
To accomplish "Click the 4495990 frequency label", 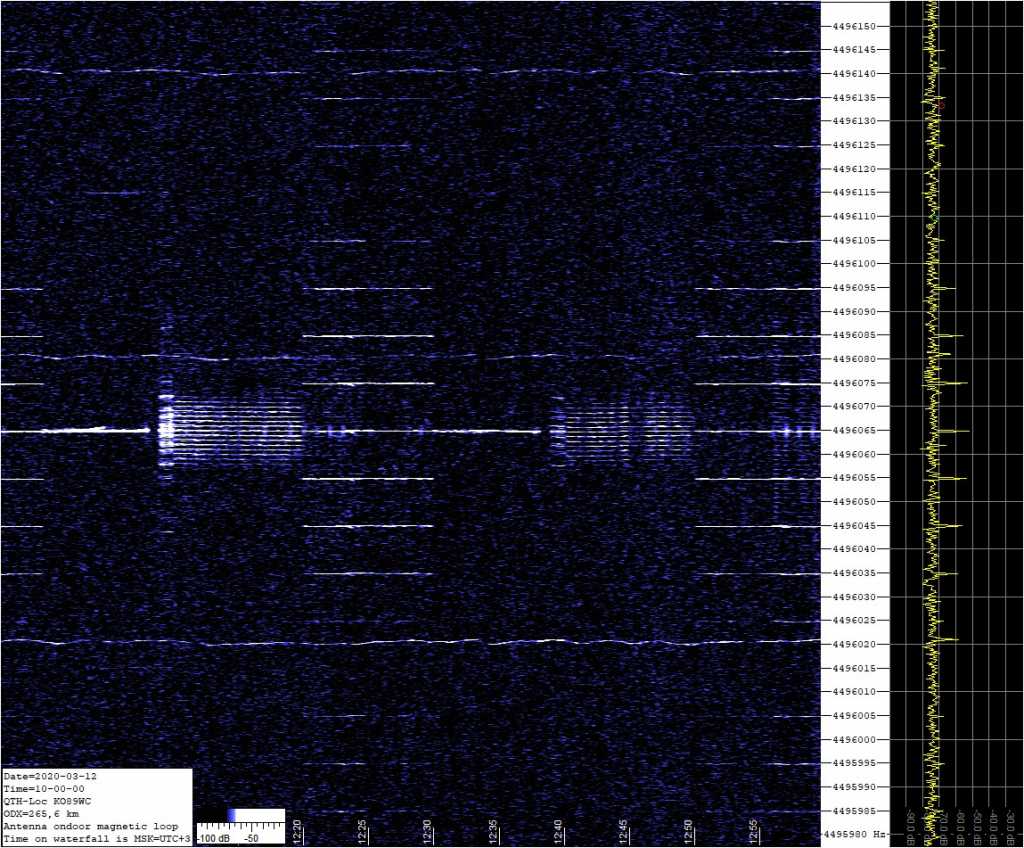I will (x=854, y=787).
